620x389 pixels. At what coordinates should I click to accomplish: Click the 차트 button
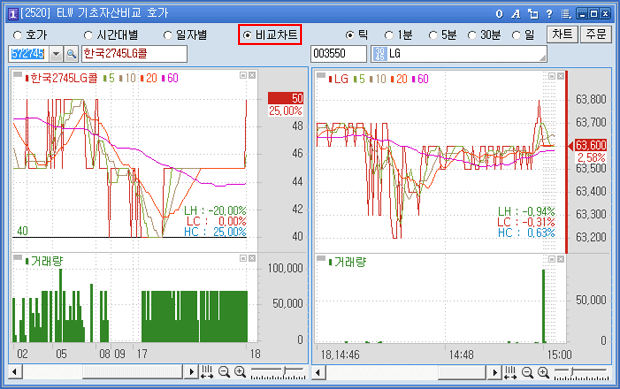pos(562,34)
